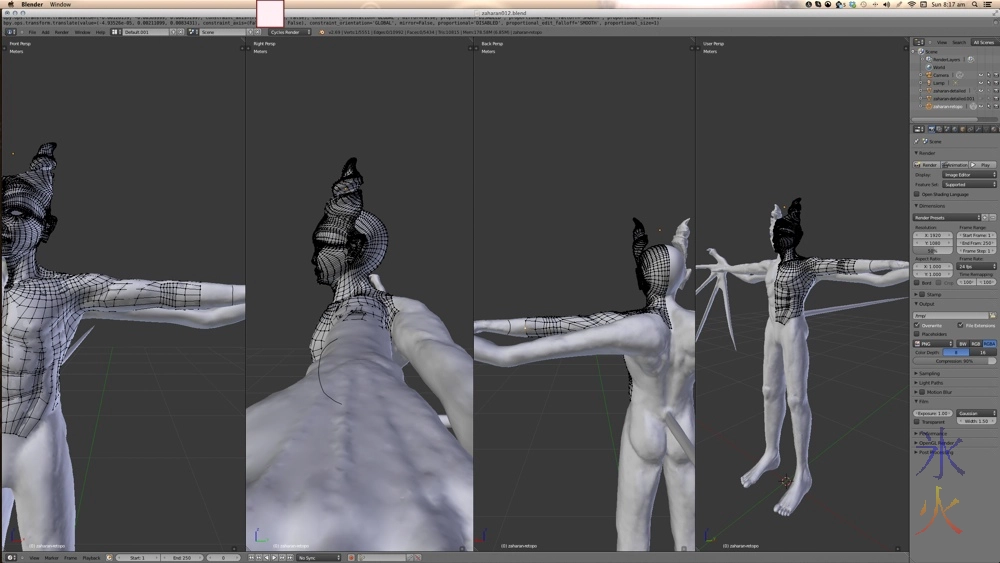Viewport: 1000px width, 563px height.
Task: Add a render preset with plus icon
Action: pyautogui.click(x=984, y=217)
